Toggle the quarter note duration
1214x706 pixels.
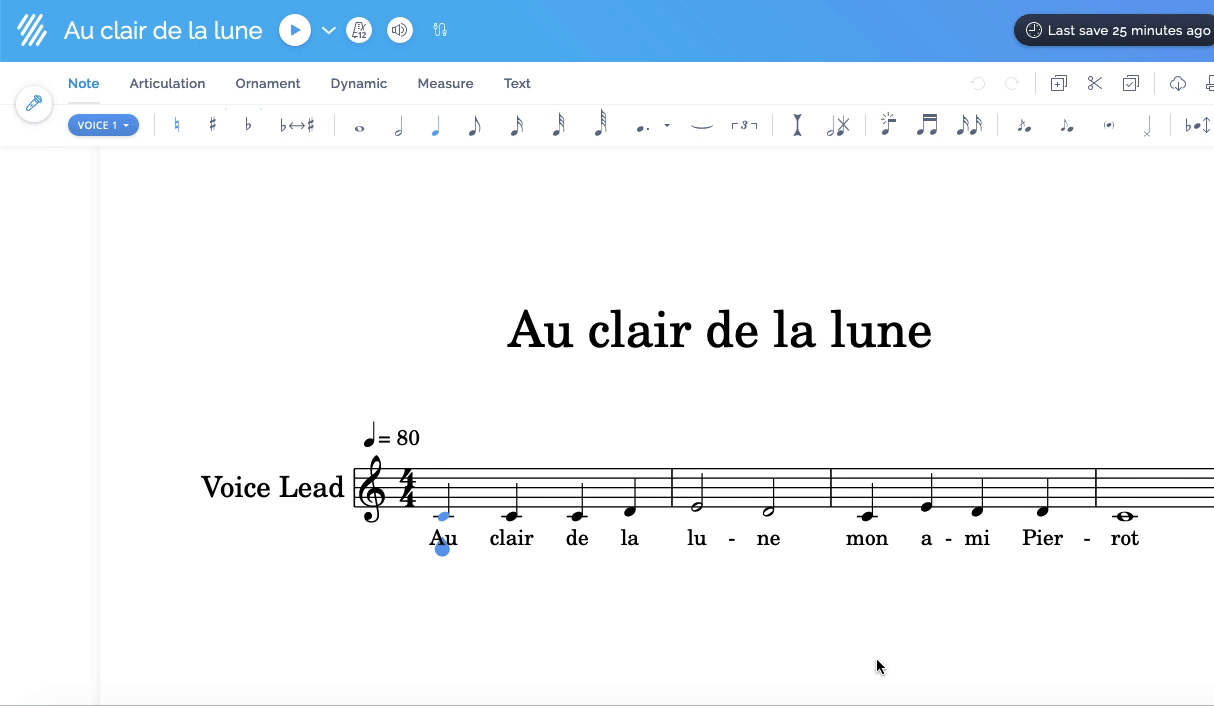click(435, 126)
